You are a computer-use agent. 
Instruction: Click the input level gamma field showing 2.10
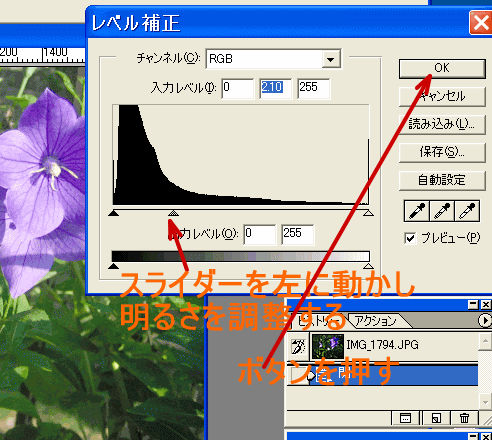276,88
